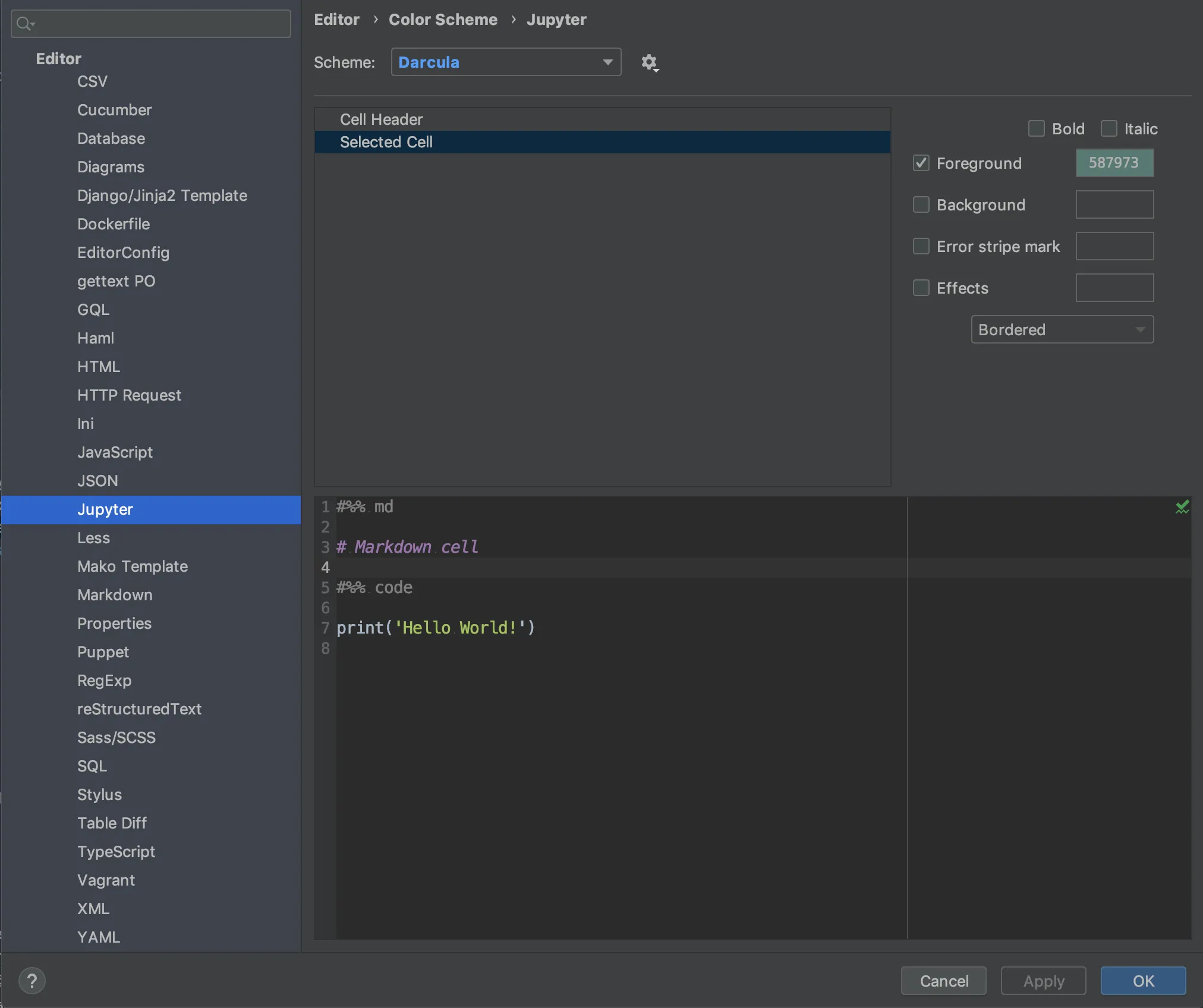Uncheck the Foreground checkbox
Viewport: 1203px width, 1008px height.
click(921, 163)
